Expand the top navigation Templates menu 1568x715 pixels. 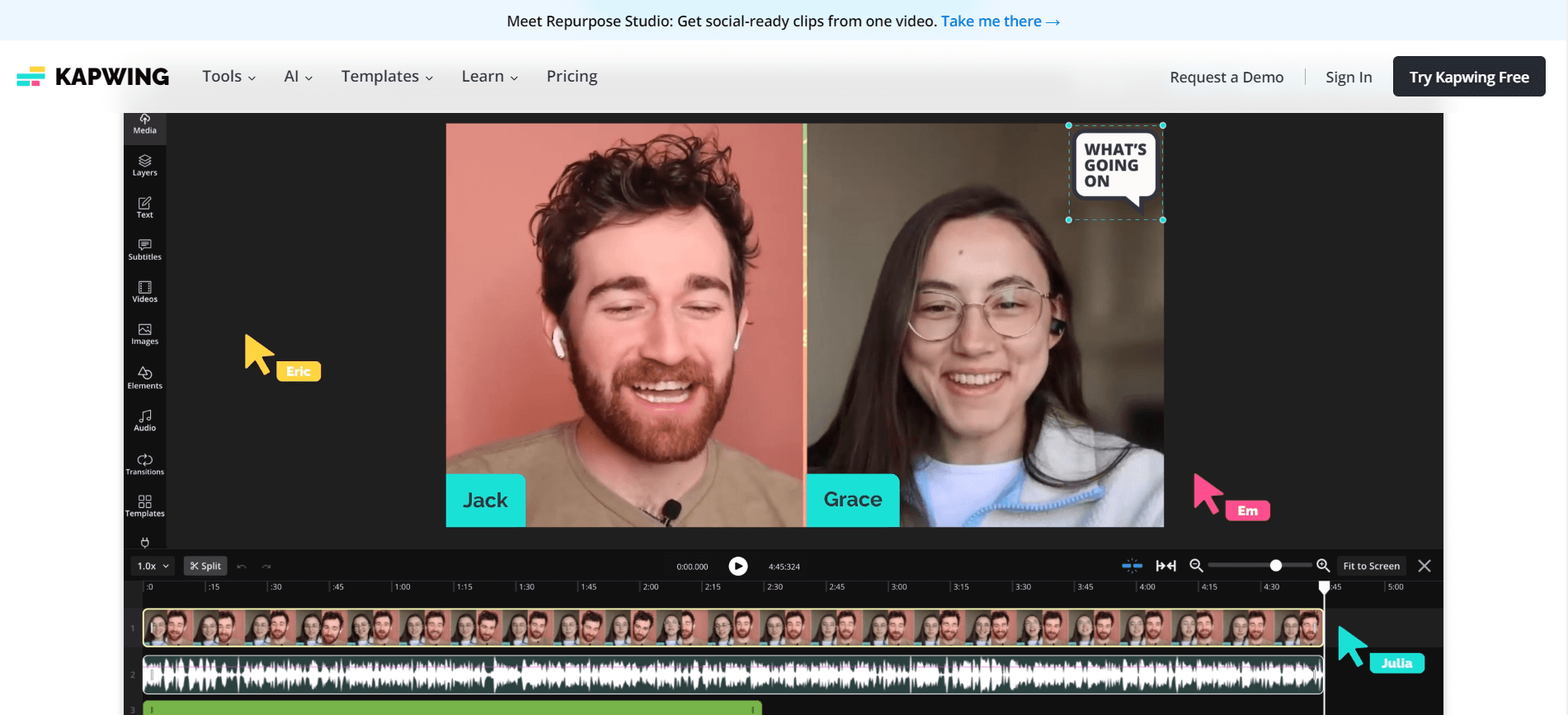[x=387, y=76]
